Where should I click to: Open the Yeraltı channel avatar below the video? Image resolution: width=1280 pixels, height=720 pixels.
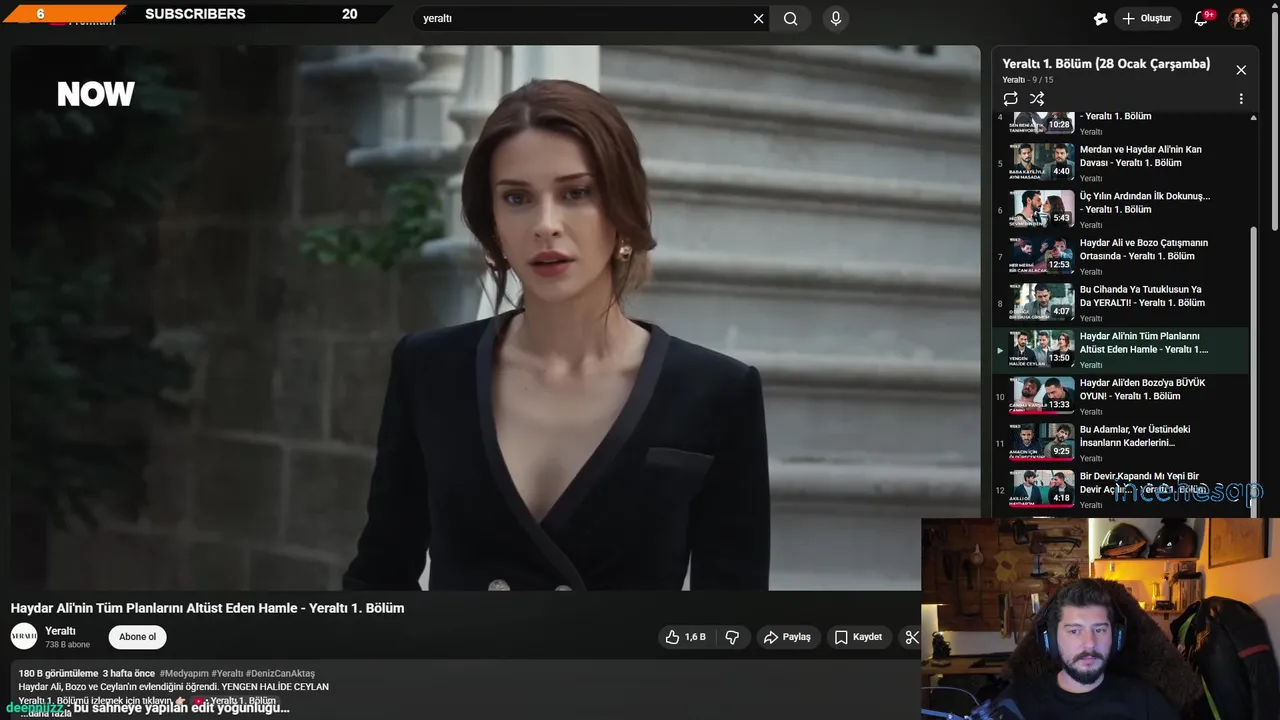click(24, 636)
